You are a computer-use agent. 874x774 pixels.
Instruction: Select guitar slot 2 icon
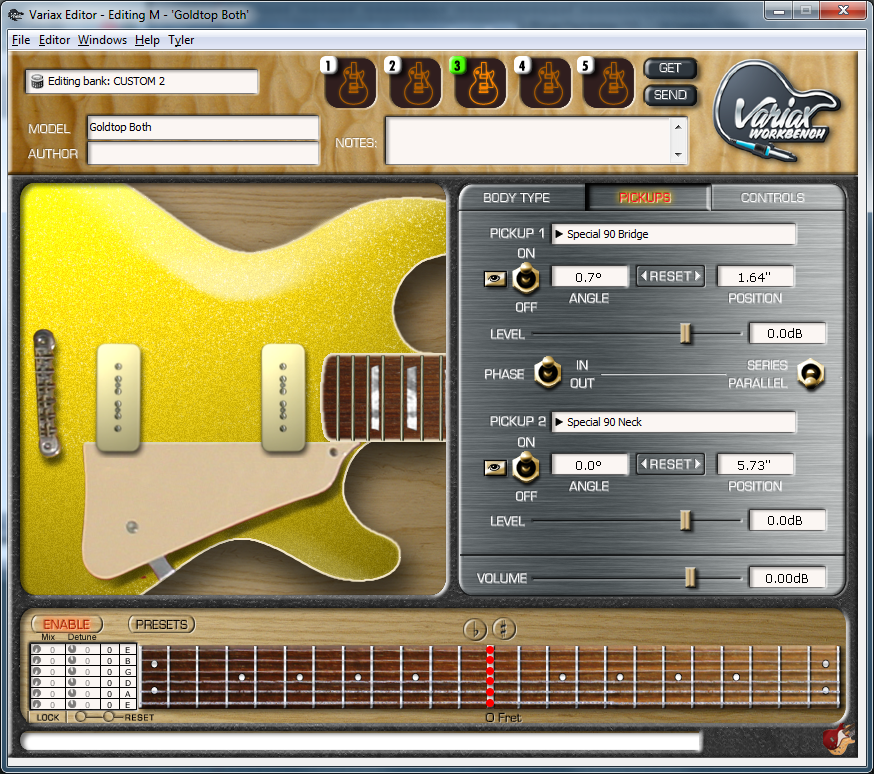tap(415, 83)
